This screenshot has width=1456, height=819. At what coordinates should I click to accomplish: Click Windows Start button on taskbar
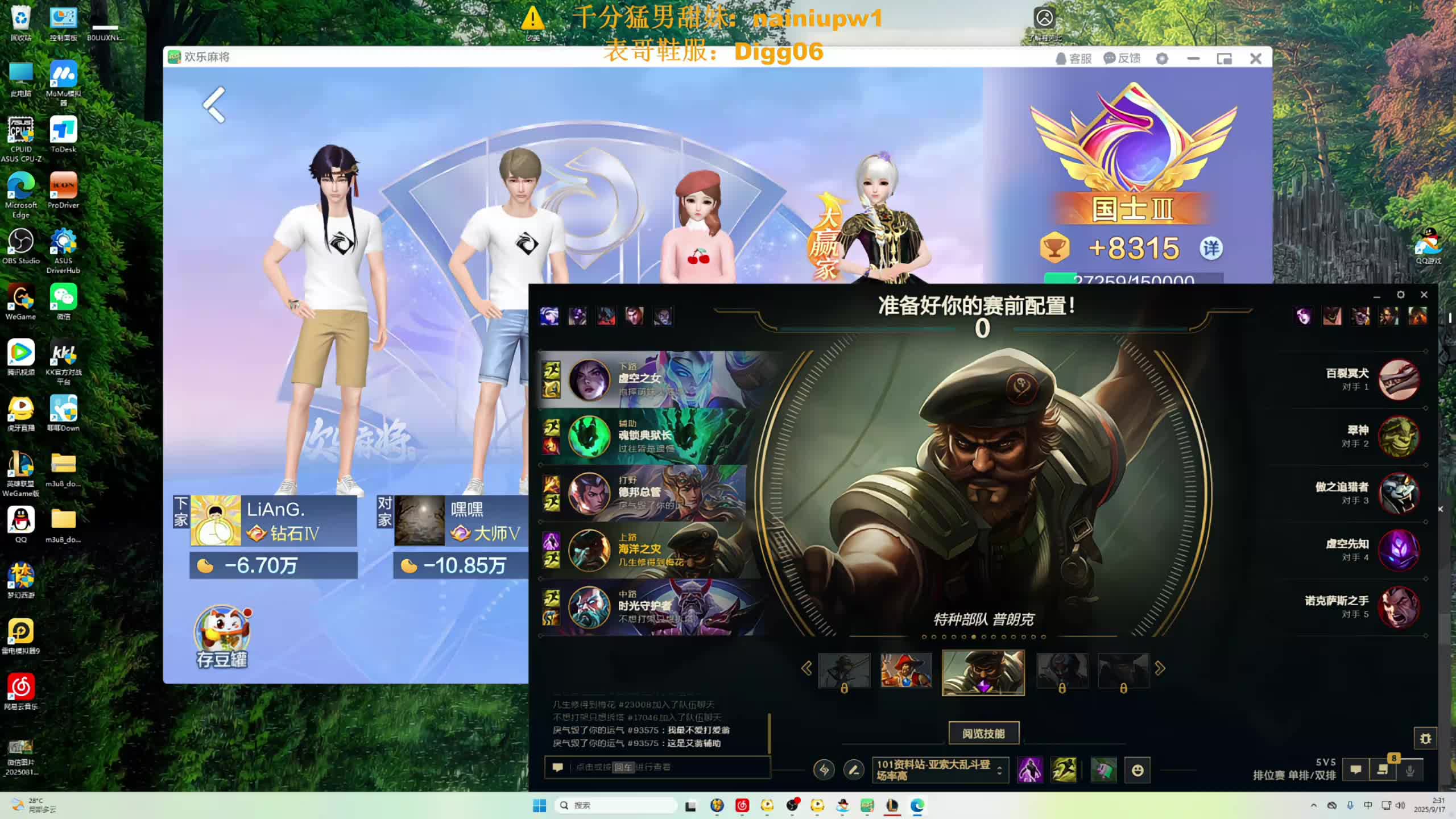(539, 805)
